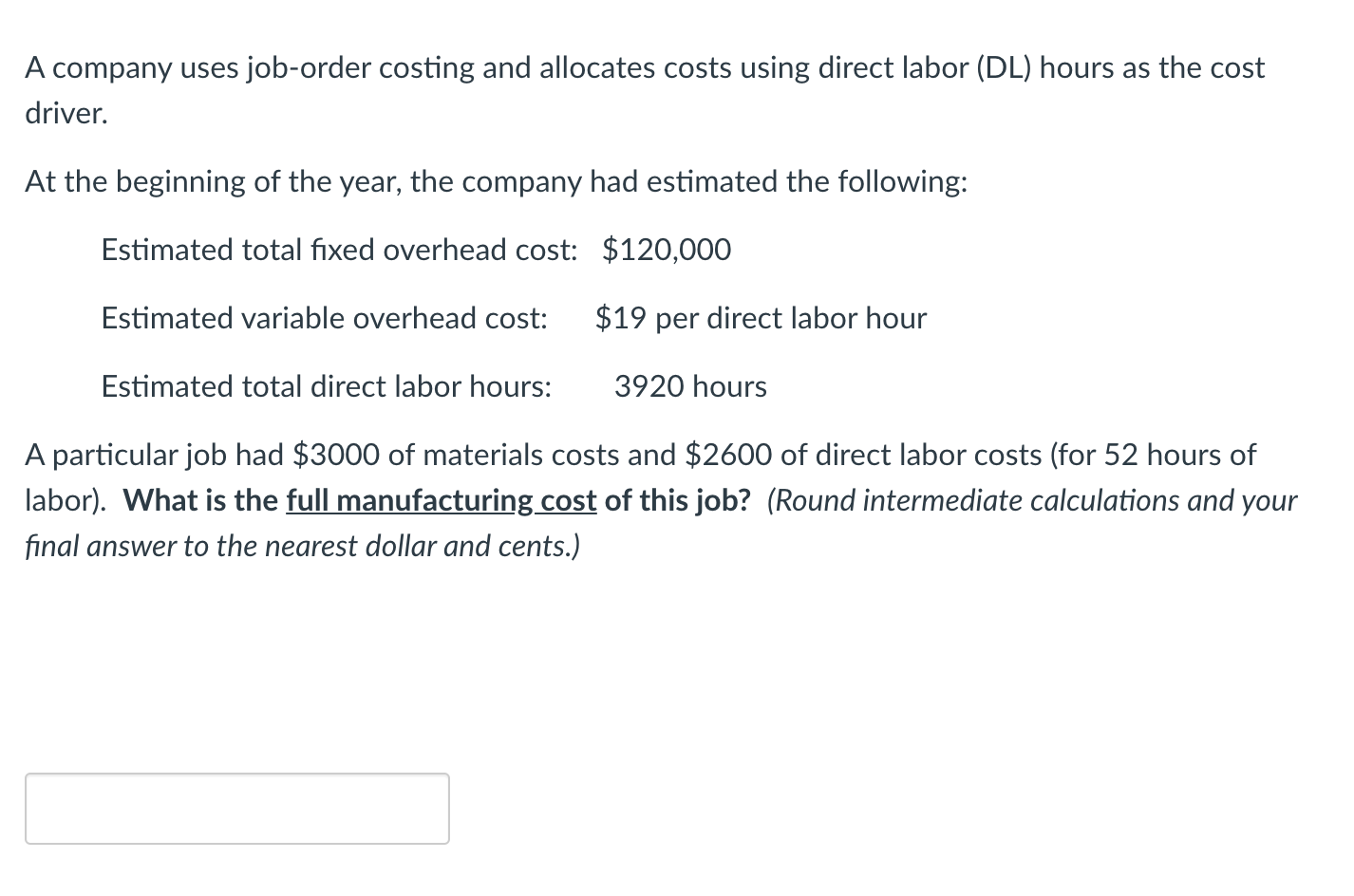Image resolution: width=1354 pixels, height=896 pixels.
Task: Click 'At the beginning of the year' sentence
Action: (x=495, y=181)
